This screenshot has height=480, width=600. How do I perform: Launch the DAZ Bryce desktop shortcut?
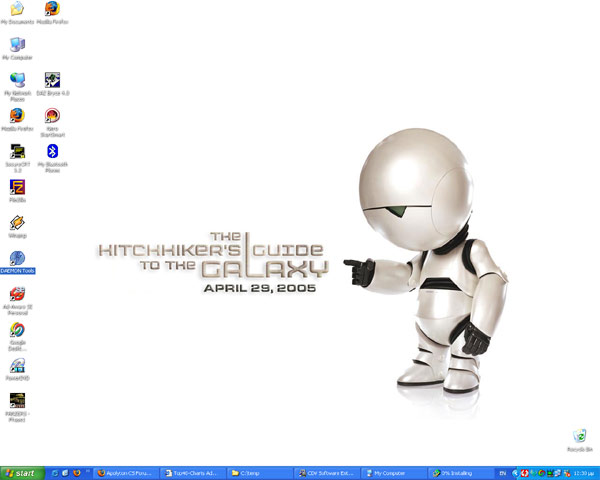[52, 81]
